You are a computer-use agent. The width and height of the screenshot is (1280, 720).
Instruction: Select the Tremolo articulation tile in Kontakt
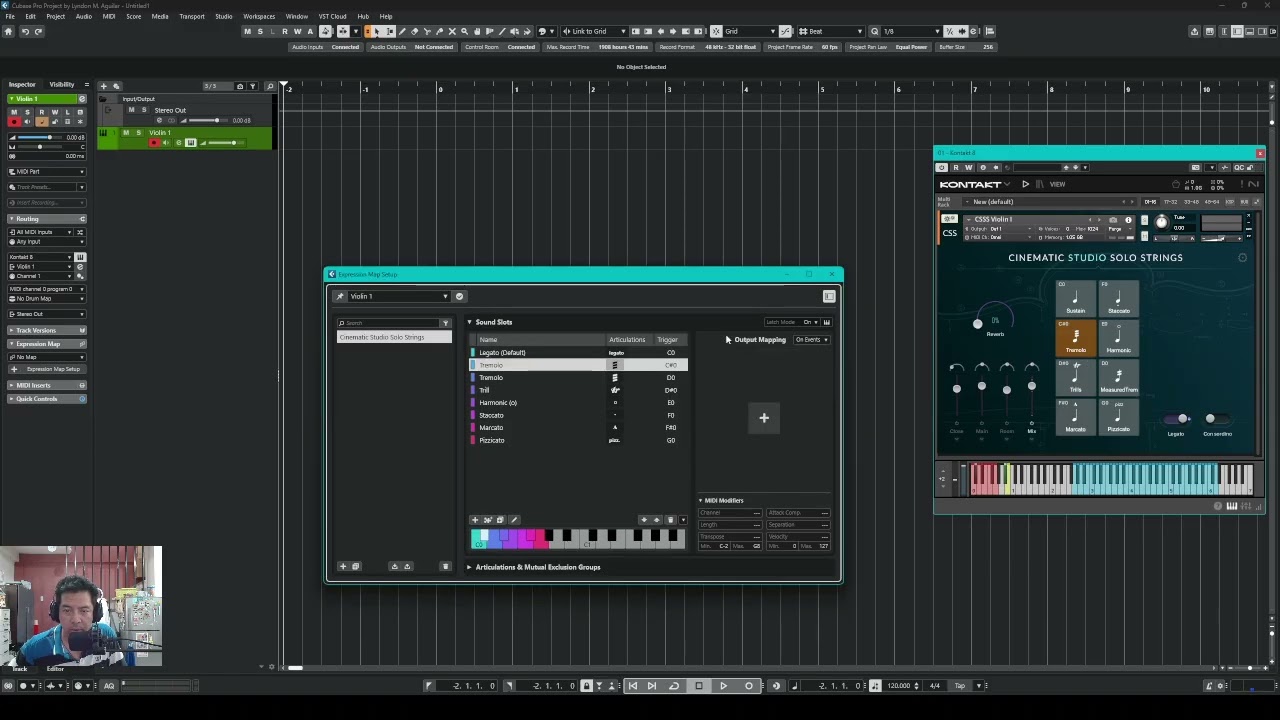(x=1076, y=337)
